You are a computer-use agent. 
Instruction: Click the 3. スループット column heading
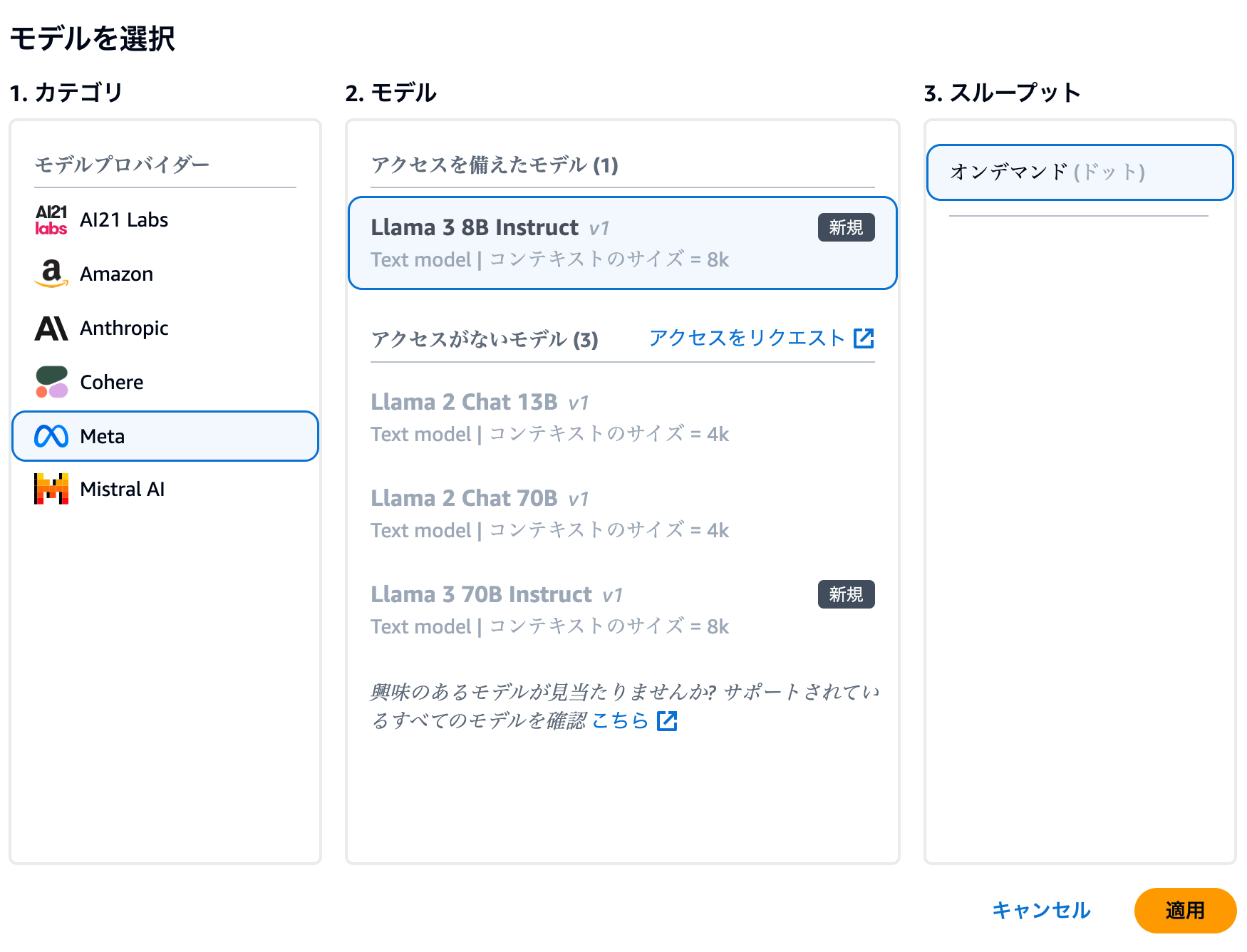1002,93
